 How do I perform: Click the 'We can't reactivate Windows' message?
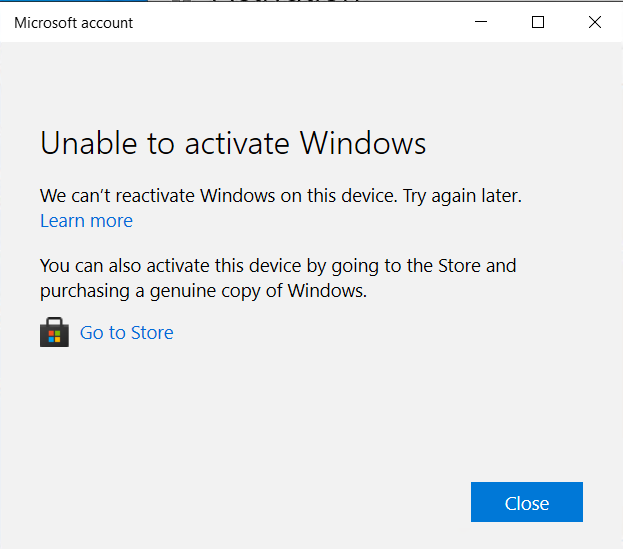click(281, 196)
